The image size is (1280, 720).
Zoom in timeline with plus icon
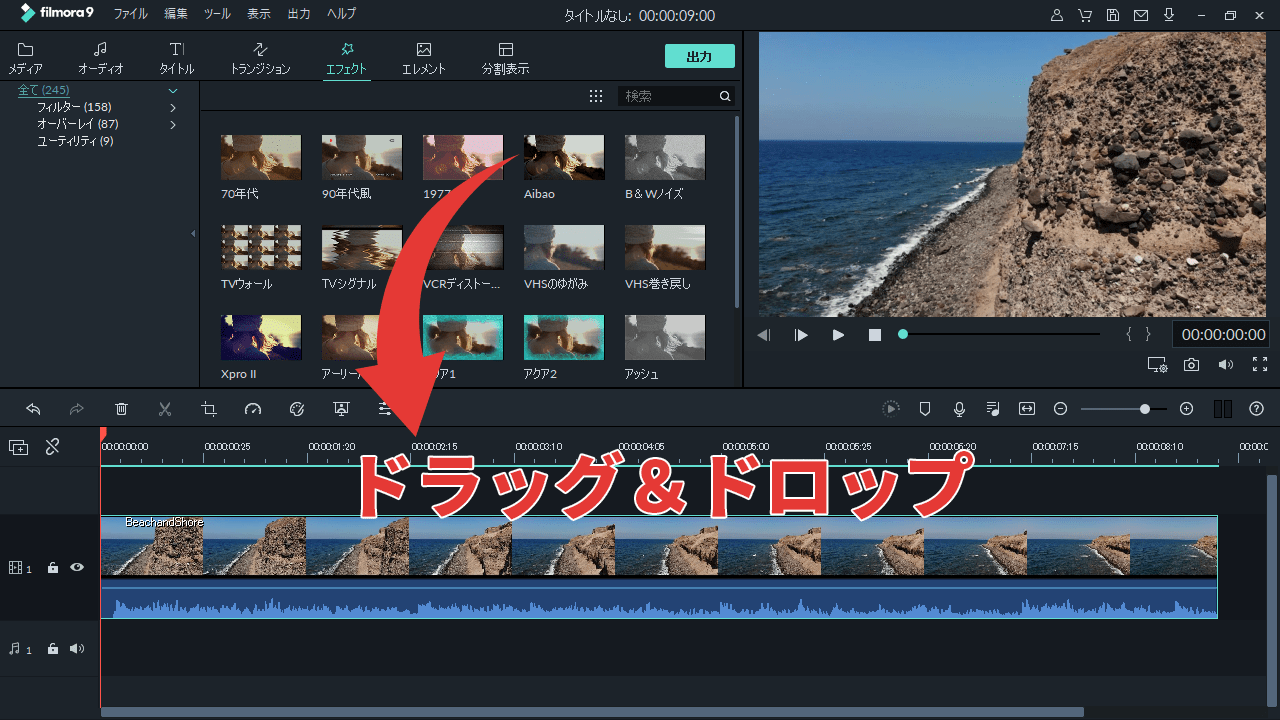point(1187,409)
